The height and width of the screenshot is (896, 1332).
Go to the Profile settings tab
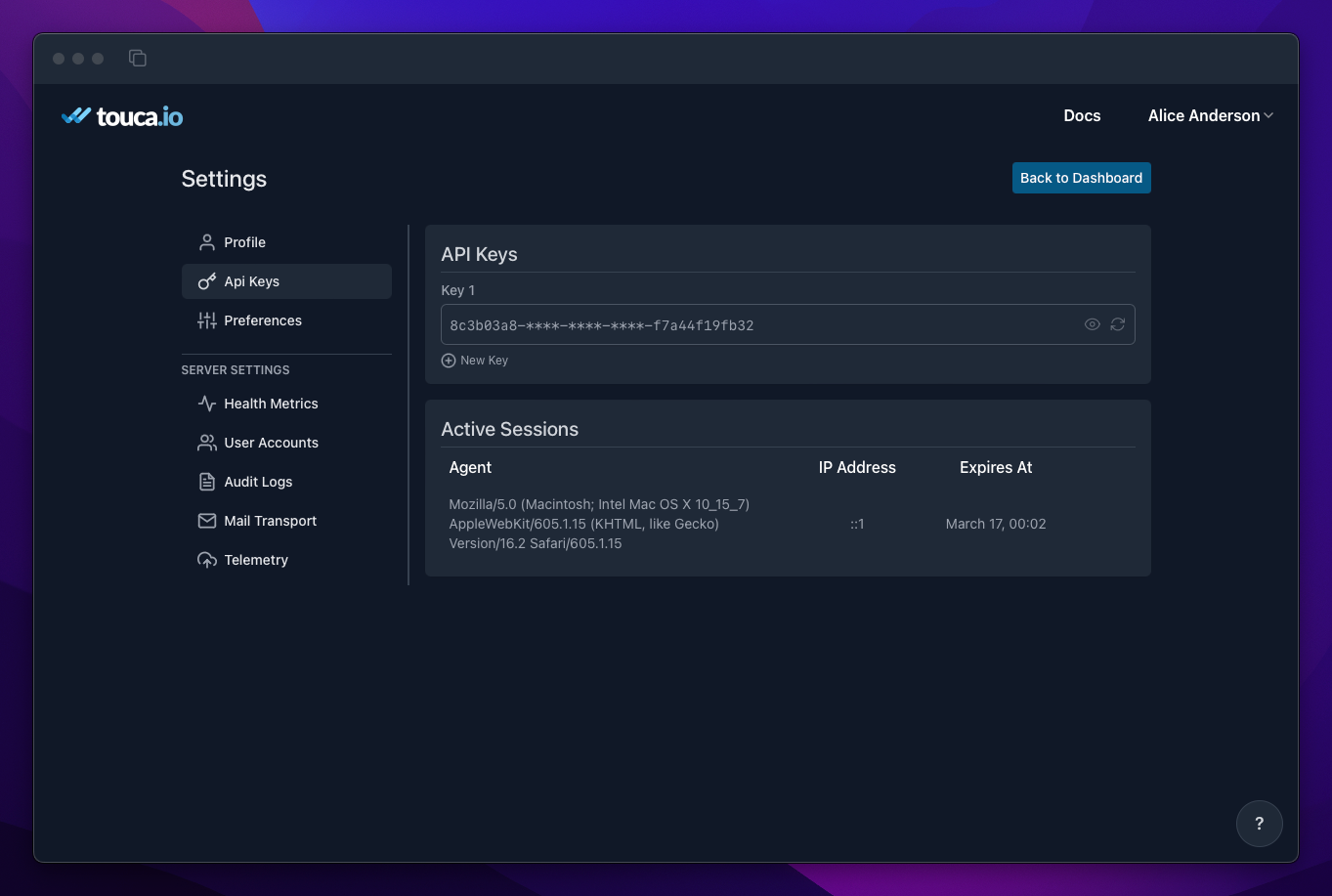[286, 242]
